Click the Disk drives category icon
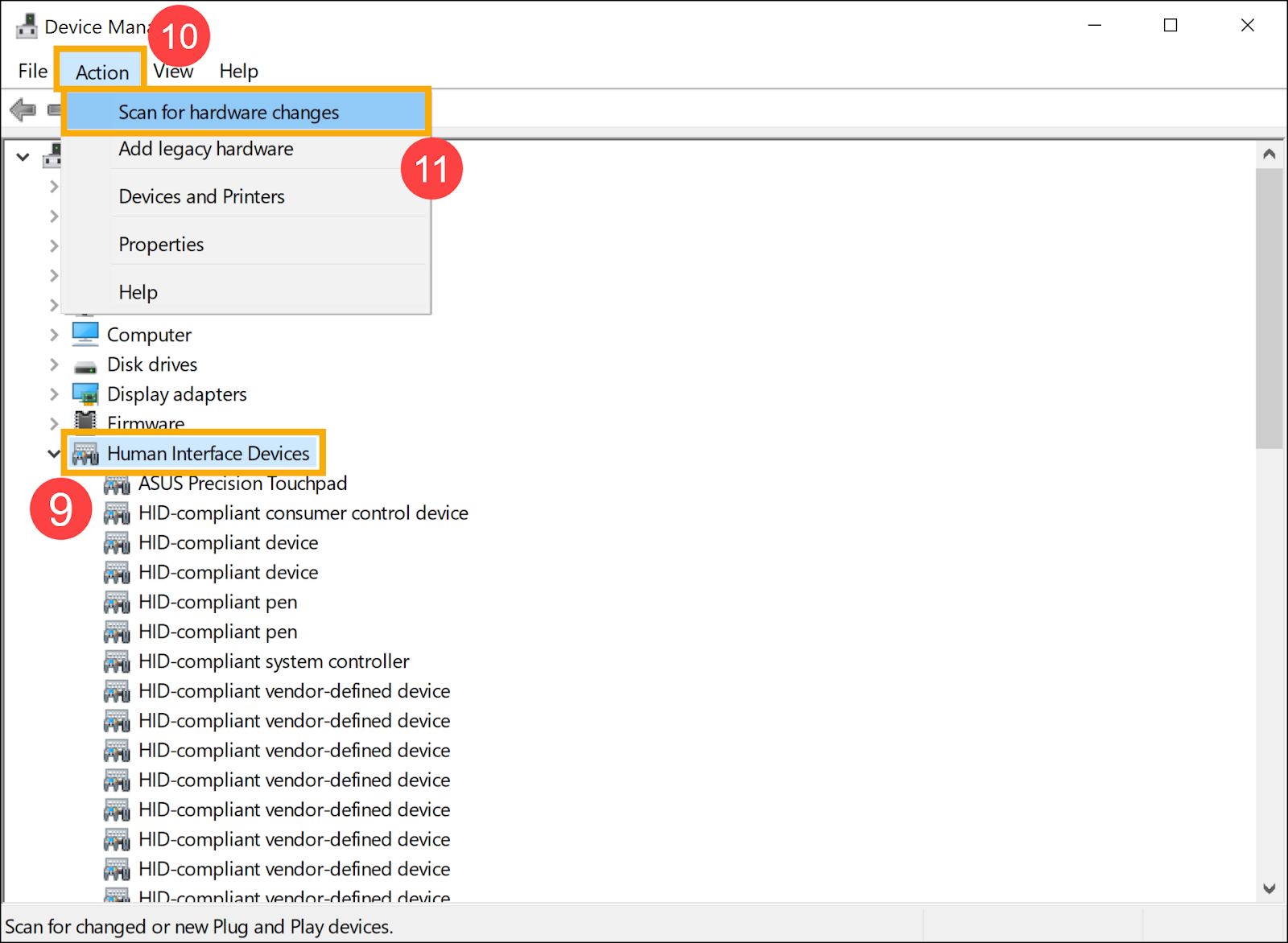 (x=85, y=366)
